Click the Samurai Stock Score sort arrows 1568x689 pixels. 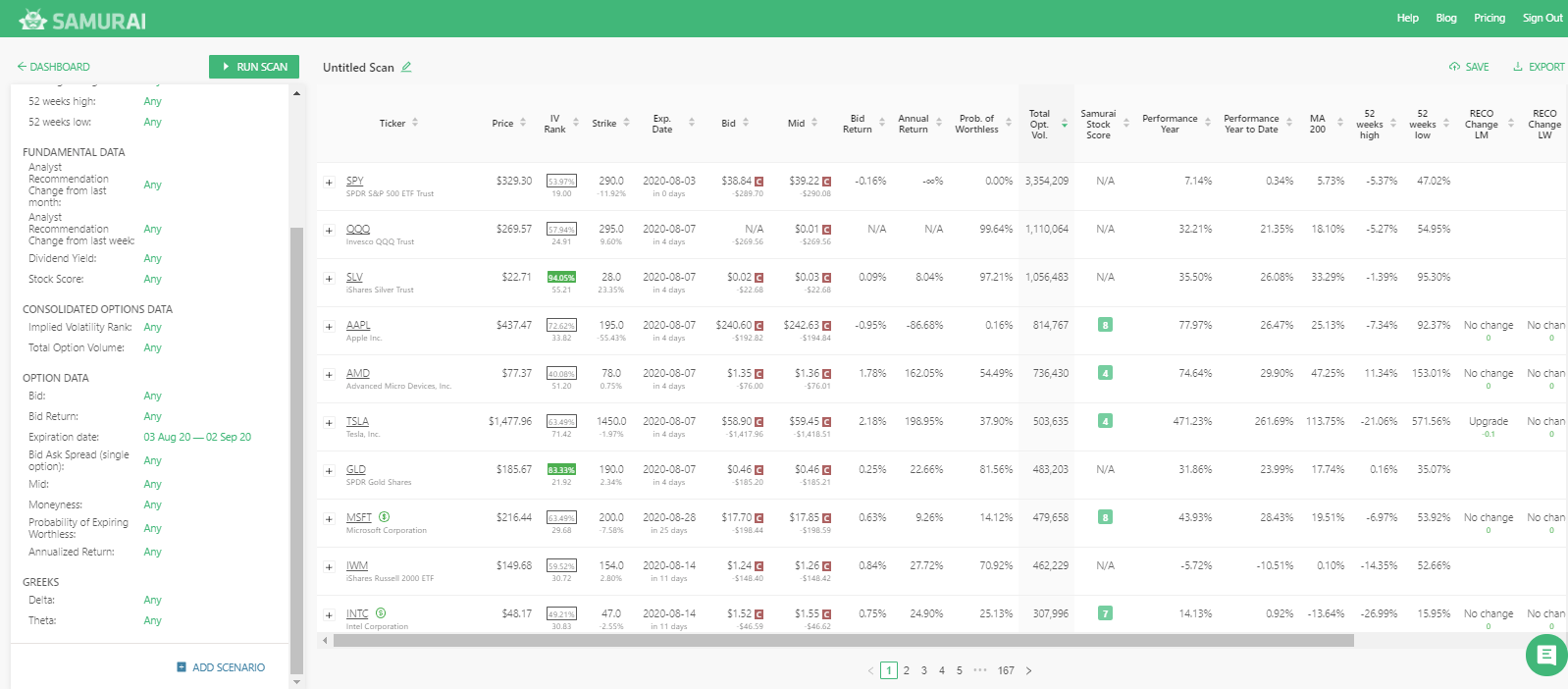(x=1126, y=123)
